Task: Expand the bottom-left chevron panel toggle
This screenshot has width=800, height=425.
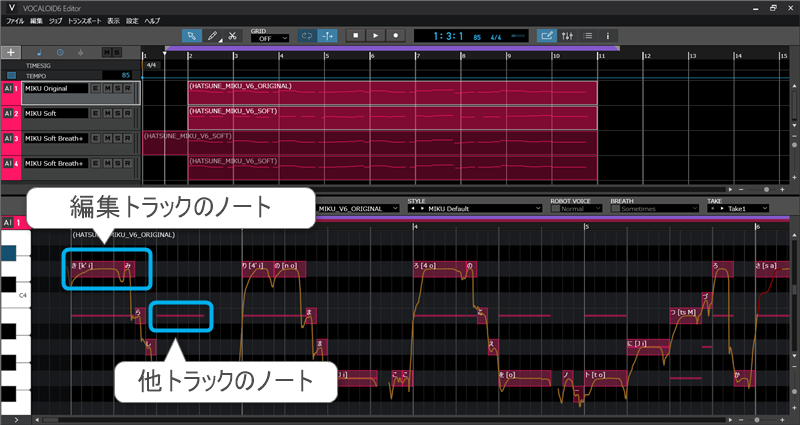Action: click(x=16, y=420)
